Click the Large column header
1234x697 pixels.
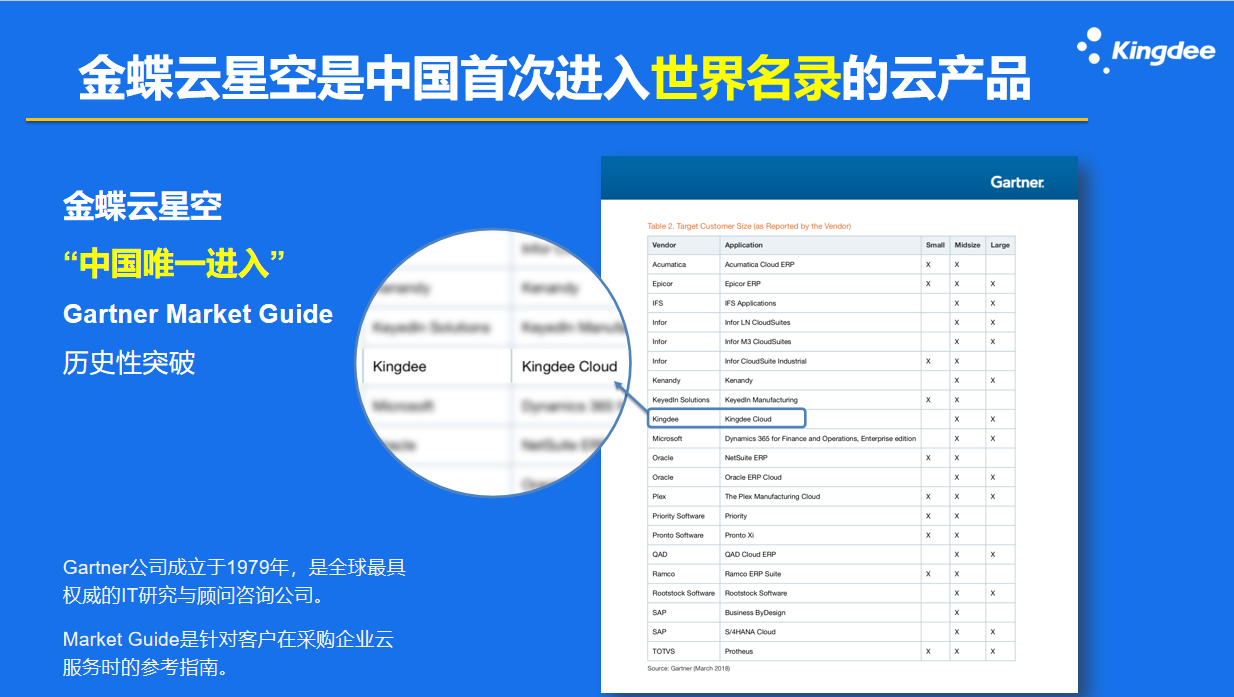click(999, 245)
